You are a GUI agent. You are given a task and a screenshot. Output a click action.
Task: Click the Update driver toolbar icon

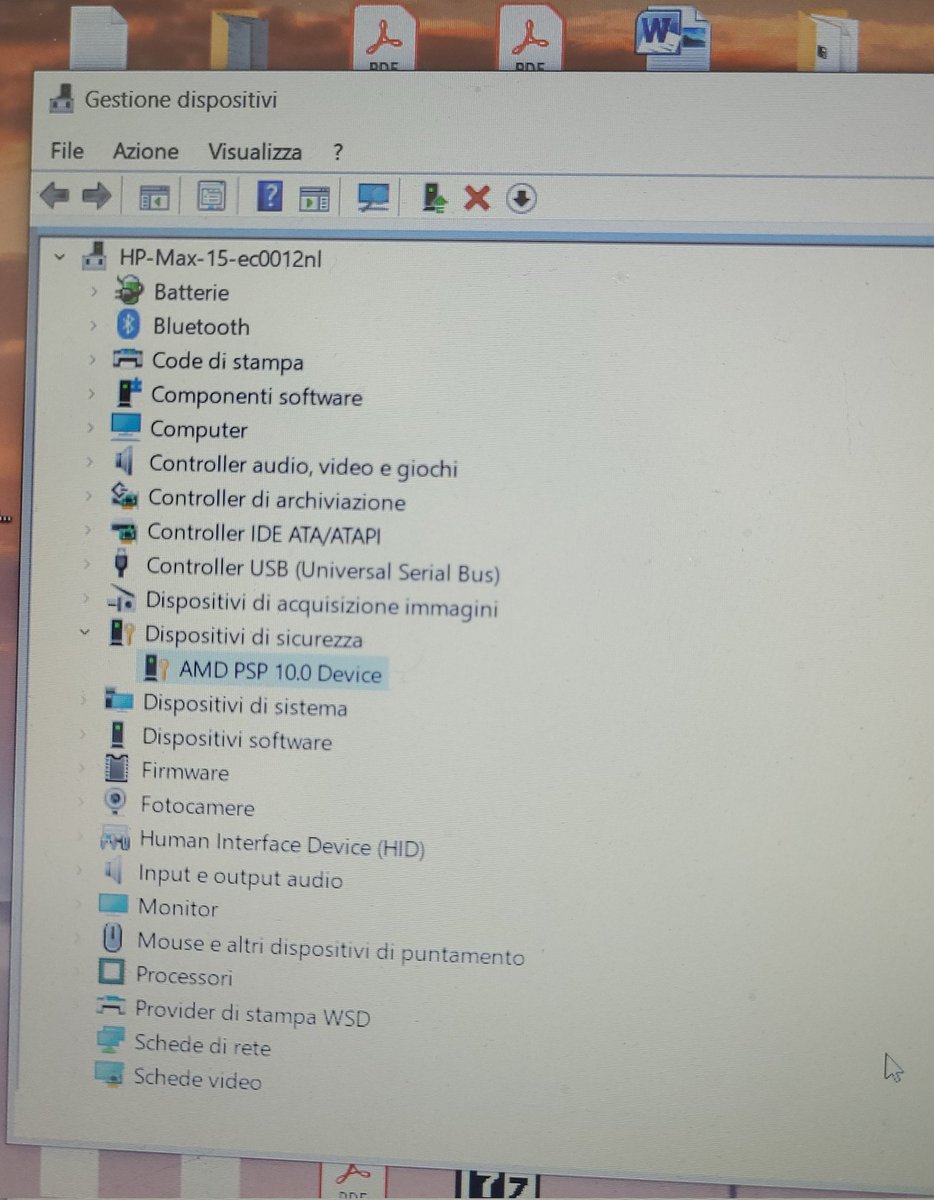pos(434,198)
